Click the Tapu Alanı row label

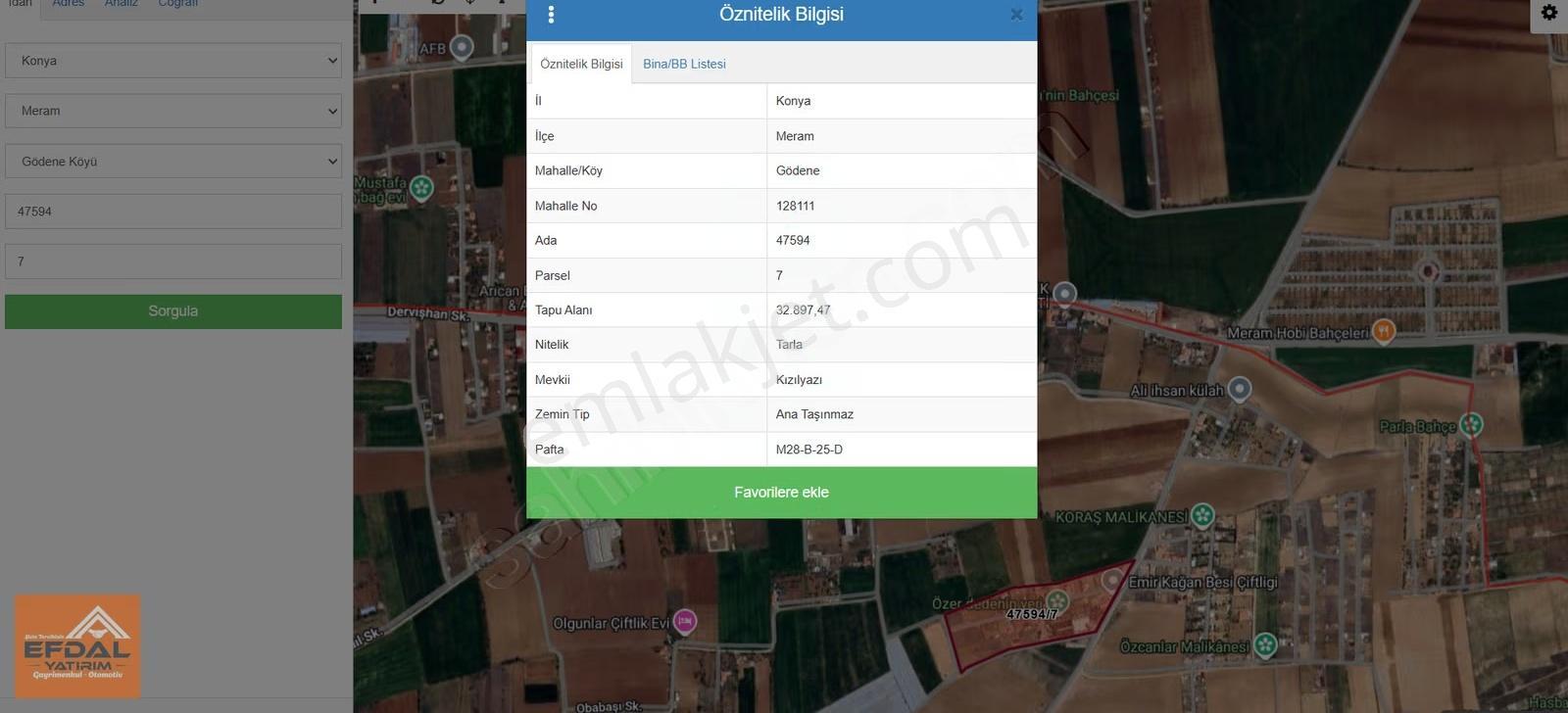(563, 309)
